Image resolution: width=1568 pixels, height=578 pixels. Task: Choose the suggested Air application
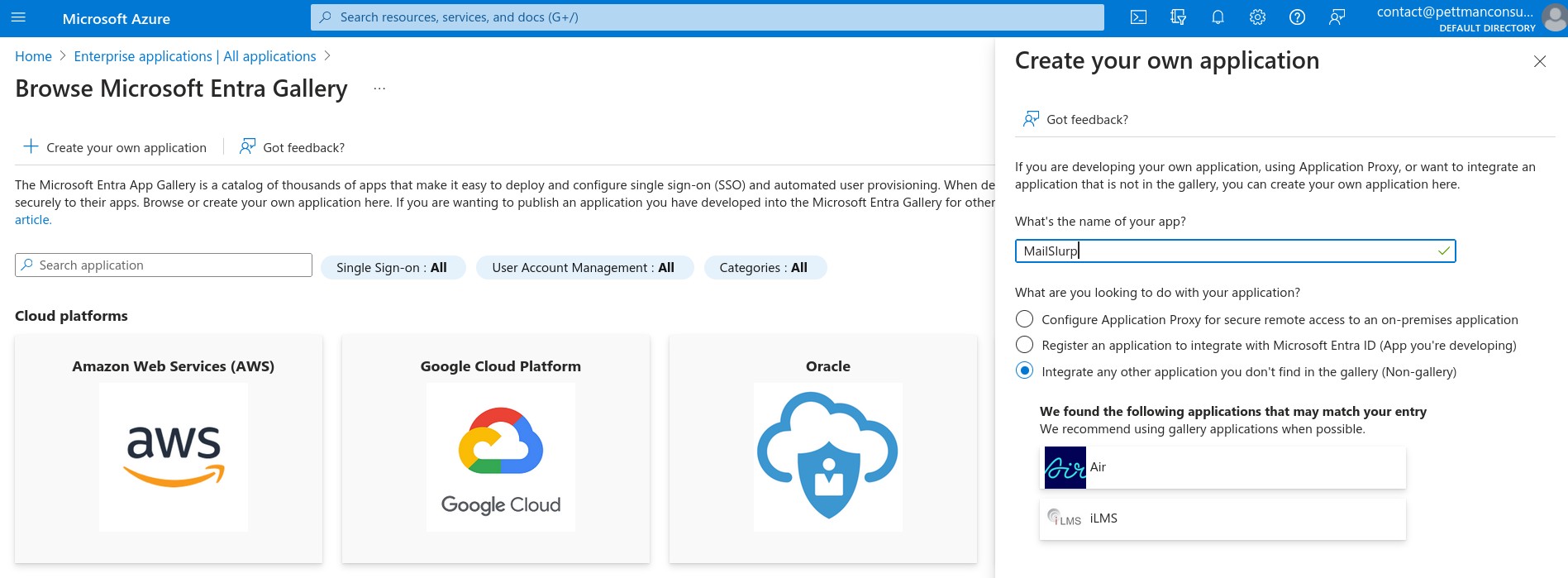1222,468
